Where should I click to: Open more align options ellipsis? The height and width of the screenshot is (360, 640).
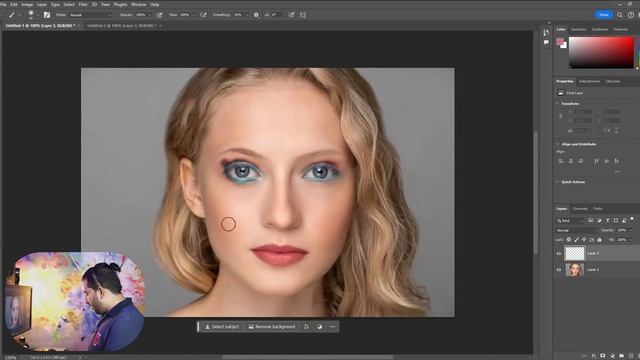(617, 171)
